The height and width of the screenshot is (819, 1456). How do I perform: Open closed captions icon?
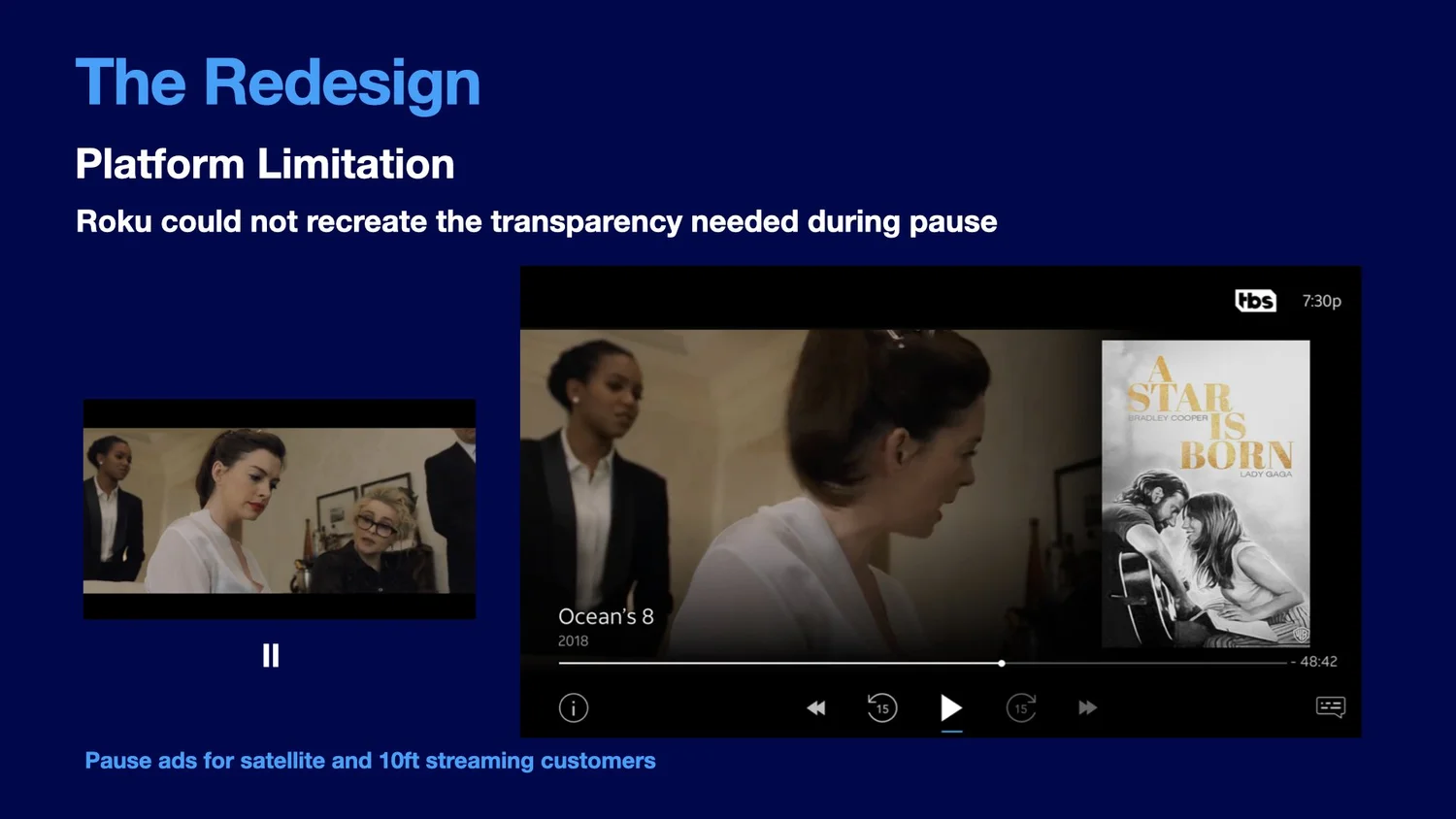tap(1331, 706)
